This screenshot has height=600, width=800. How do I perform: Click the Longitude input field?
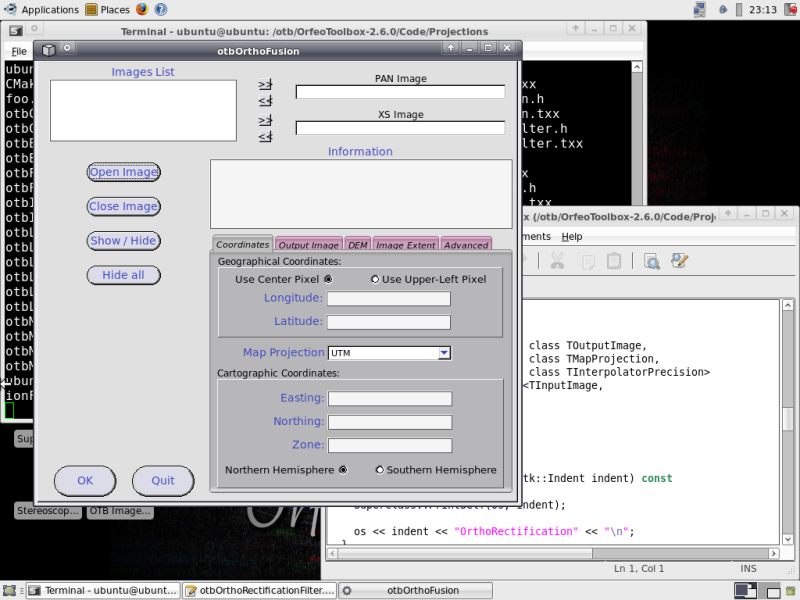coord(388,299)
